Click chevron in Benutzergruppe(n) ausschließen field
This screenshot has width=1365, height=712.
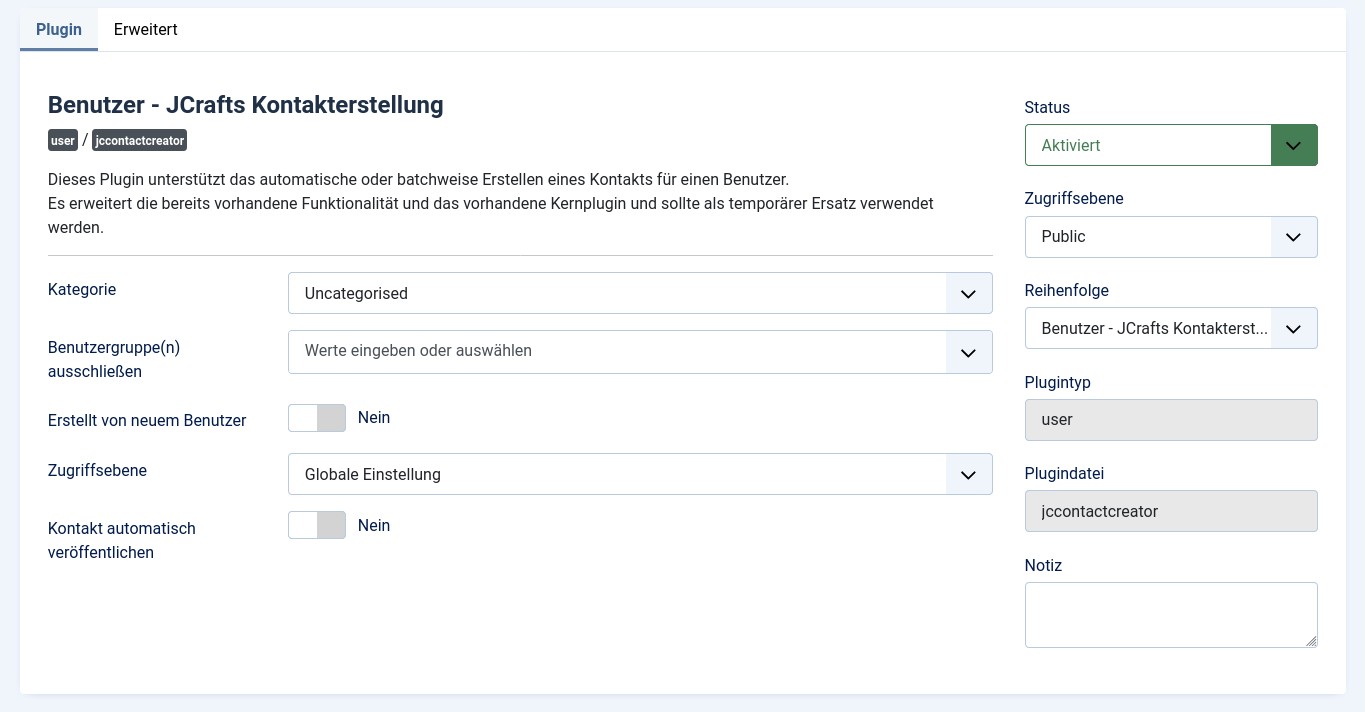[x=968, y=352]
